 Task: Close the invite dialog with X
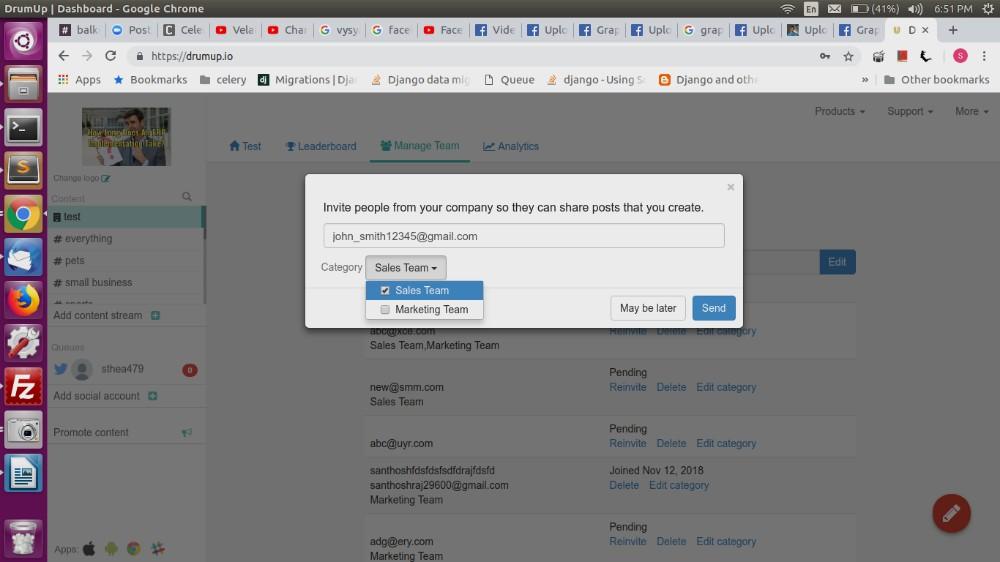click(x=731, y=187)
